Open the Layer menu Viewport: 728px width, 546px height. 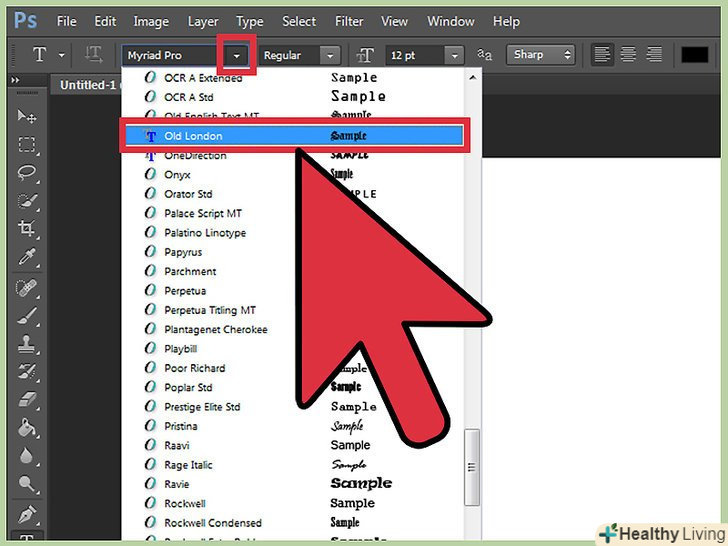203,21
